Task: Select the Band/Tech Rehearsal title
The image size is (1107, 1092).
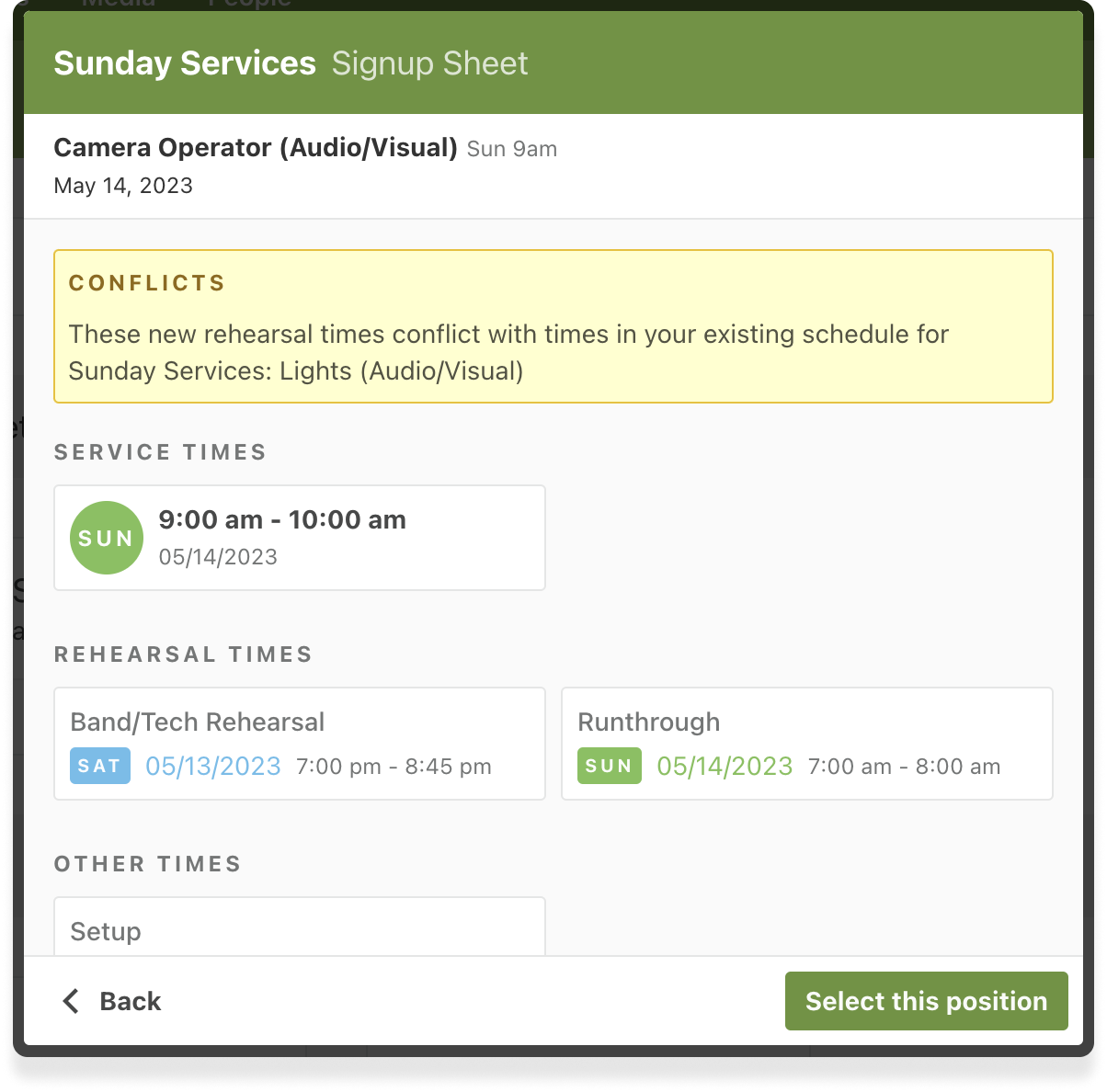Action: tap(198, 722)
